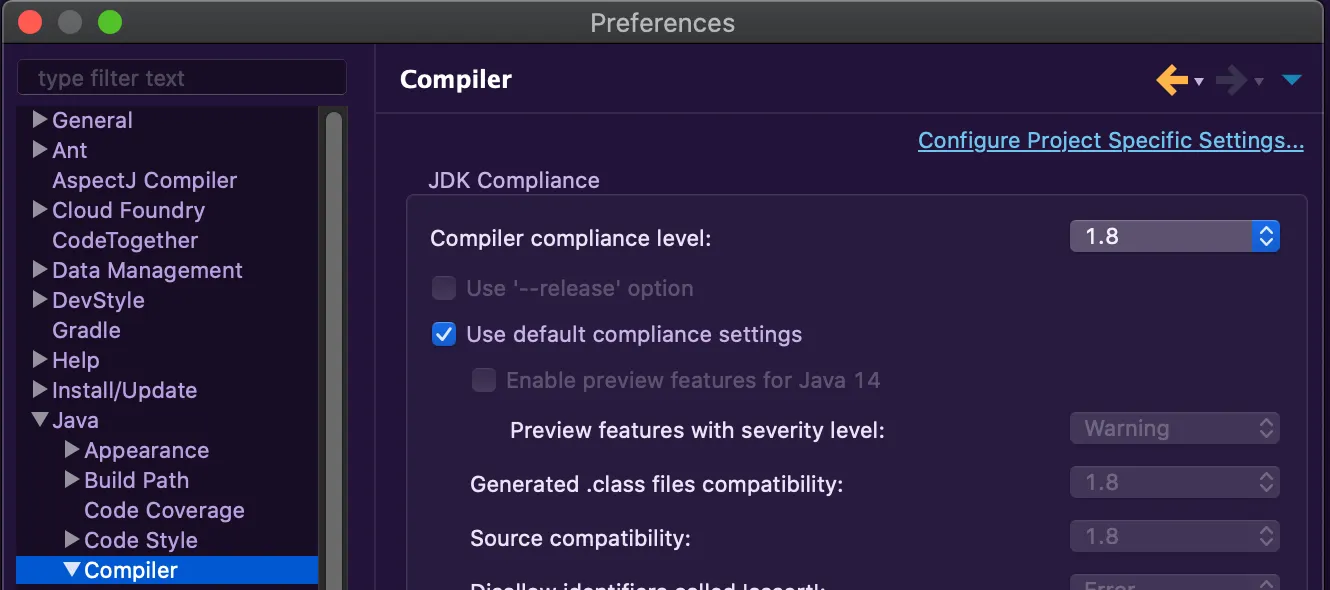
Task: Click the forward navigation arrow
Action: [1231, 80]
